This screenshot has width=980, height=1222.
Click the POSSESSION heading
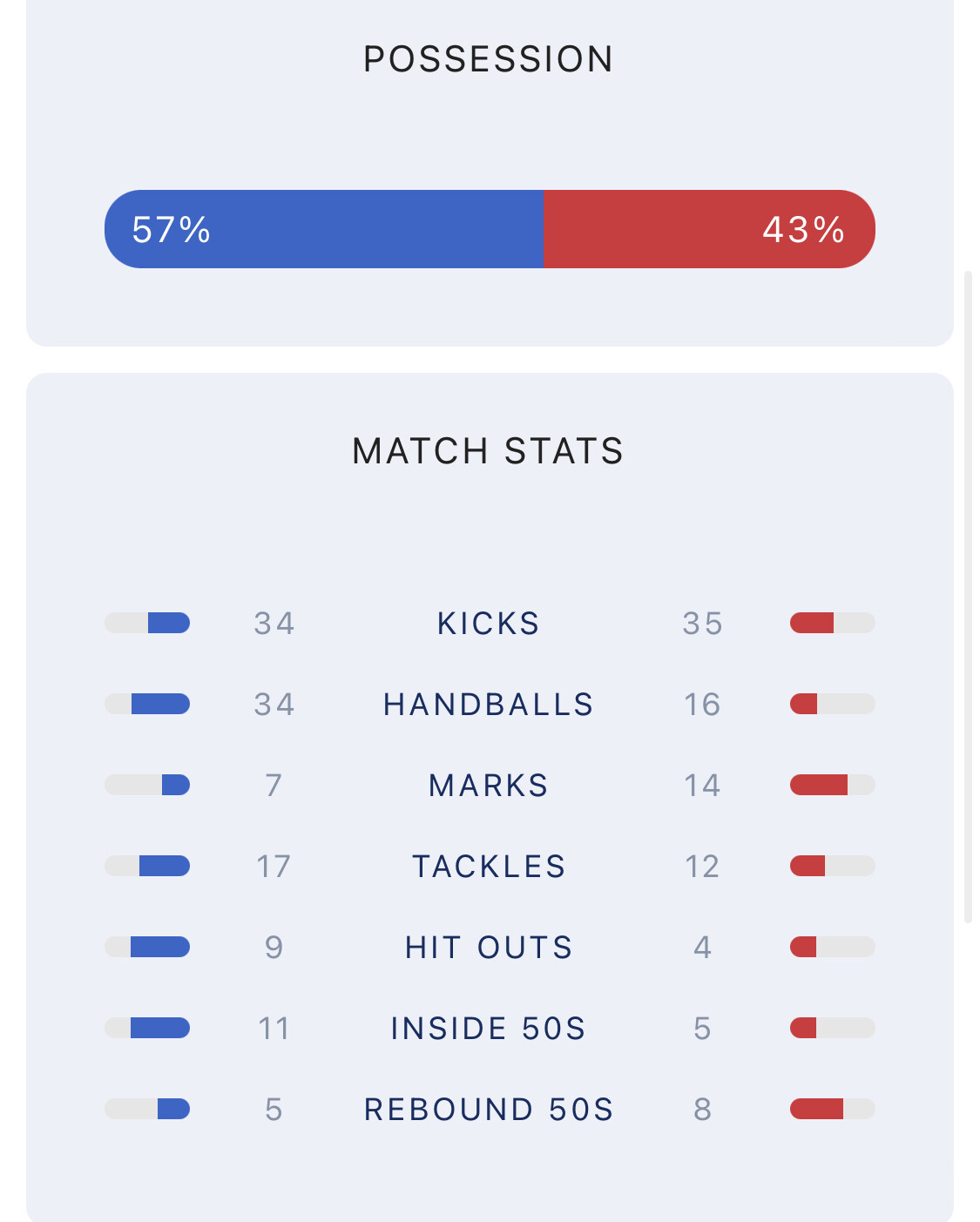[x=489, y=59]
